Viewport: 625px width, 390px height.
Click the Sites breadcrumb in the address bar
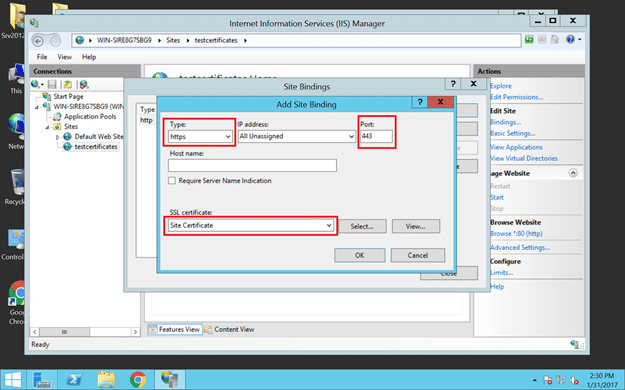point(173,40)
